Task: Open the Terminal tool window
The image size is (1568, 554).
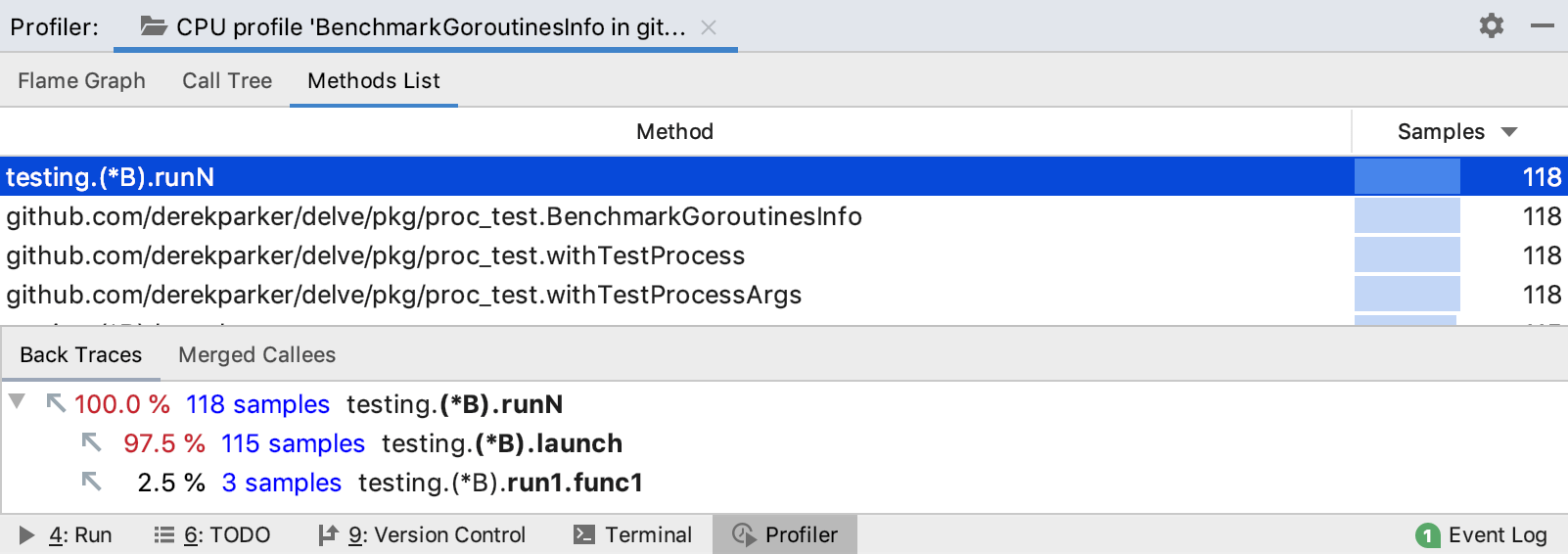Action: pyautogui.click(x=632, y=534)
